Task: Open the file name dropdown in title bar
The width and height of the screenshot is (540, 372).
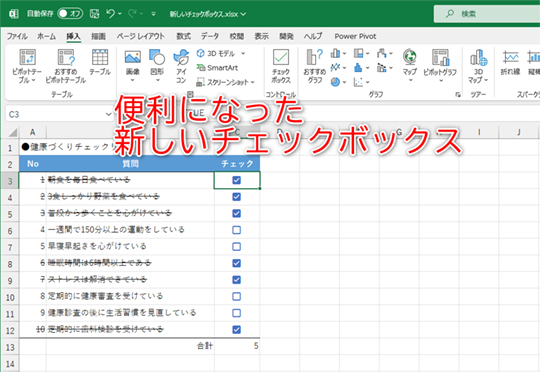Action: pyautogui.click(x=243, y=14)
